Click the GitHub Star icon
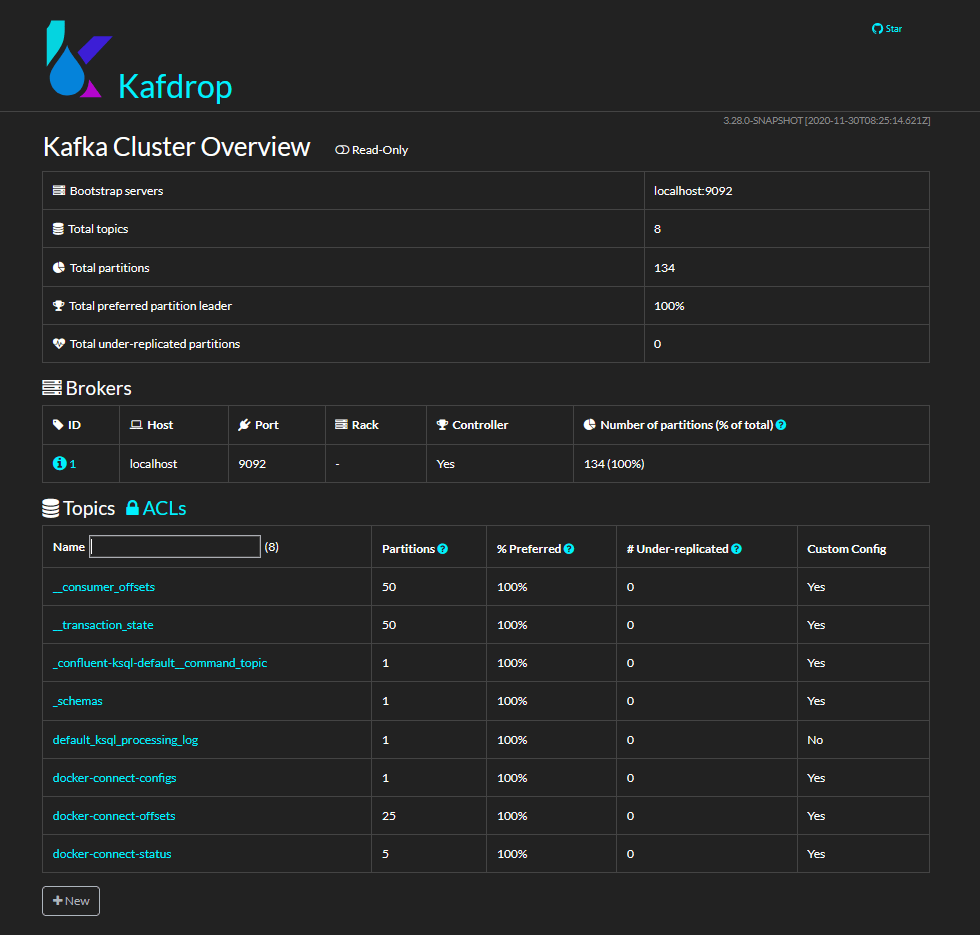The image size is (980, 935). 877,29
